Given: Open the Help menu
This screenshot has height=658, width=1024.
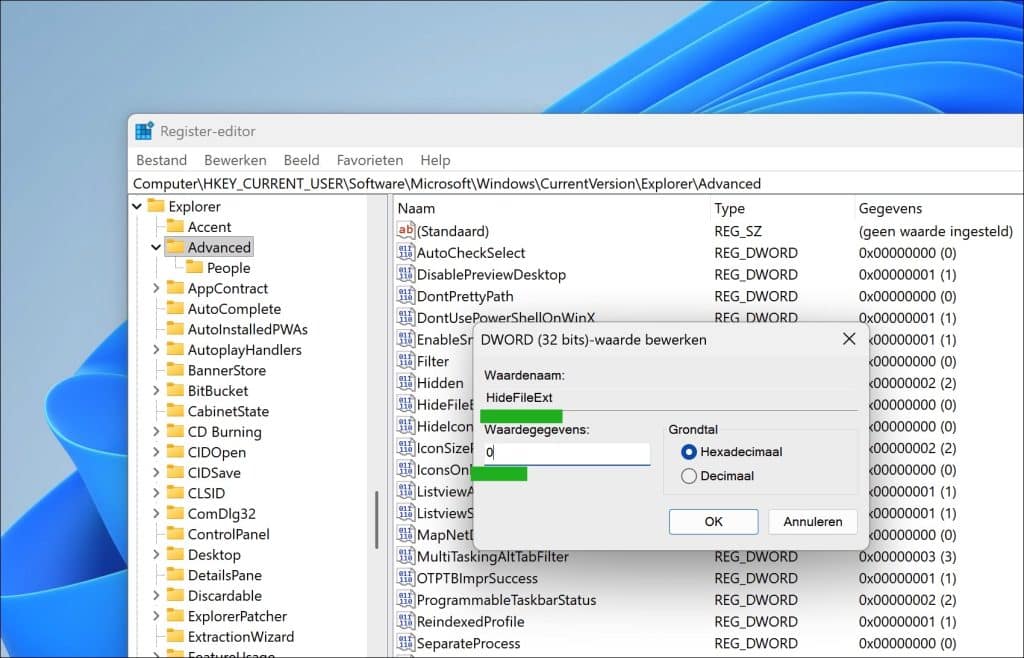Looking at the screenshot, I should point(435,160).
